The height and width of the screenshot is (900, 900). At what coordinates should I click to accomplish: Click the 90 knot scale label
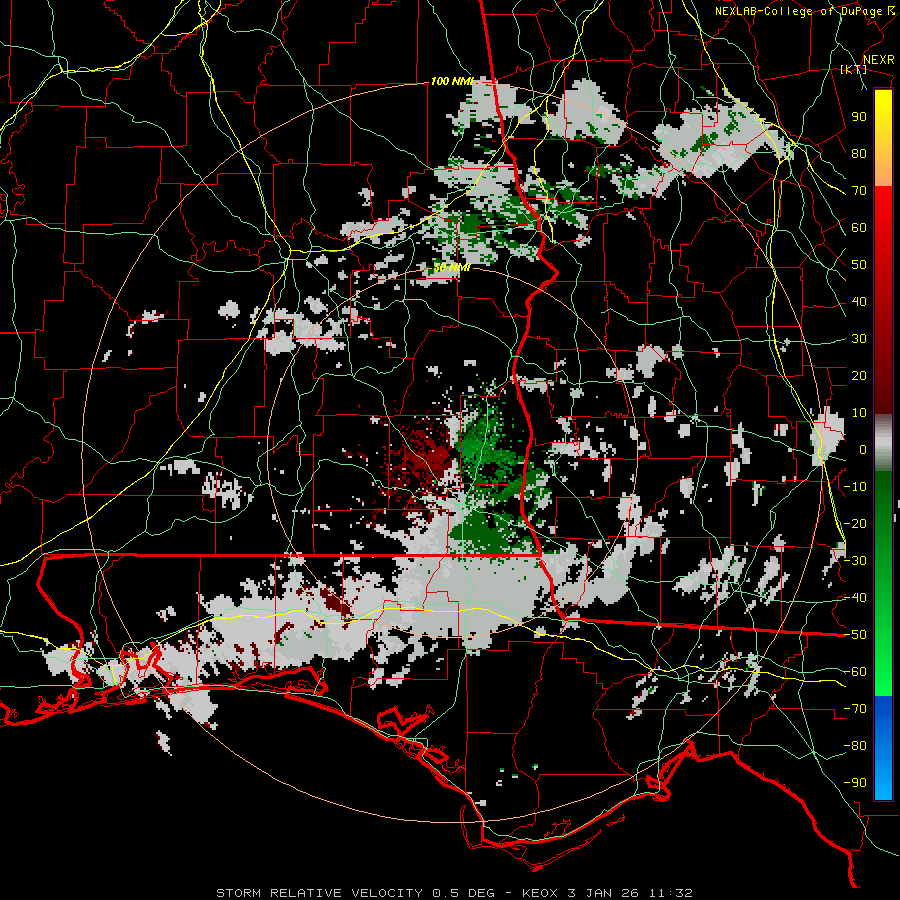coord(859,117)
